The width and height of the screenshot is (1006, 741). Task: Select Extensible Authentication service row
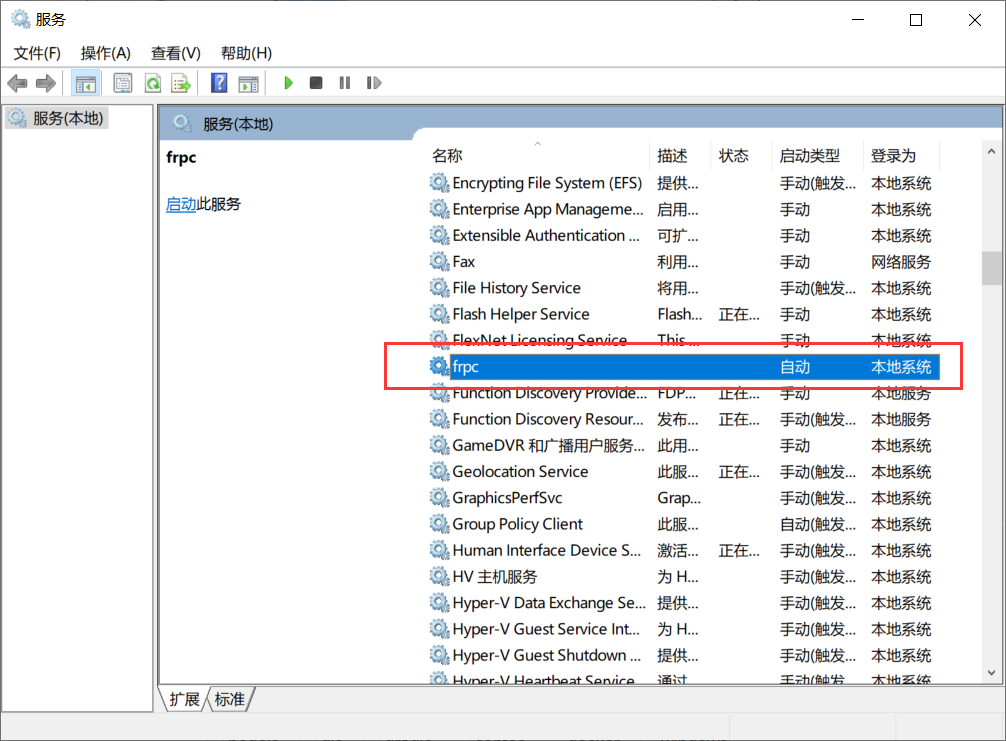683,235
